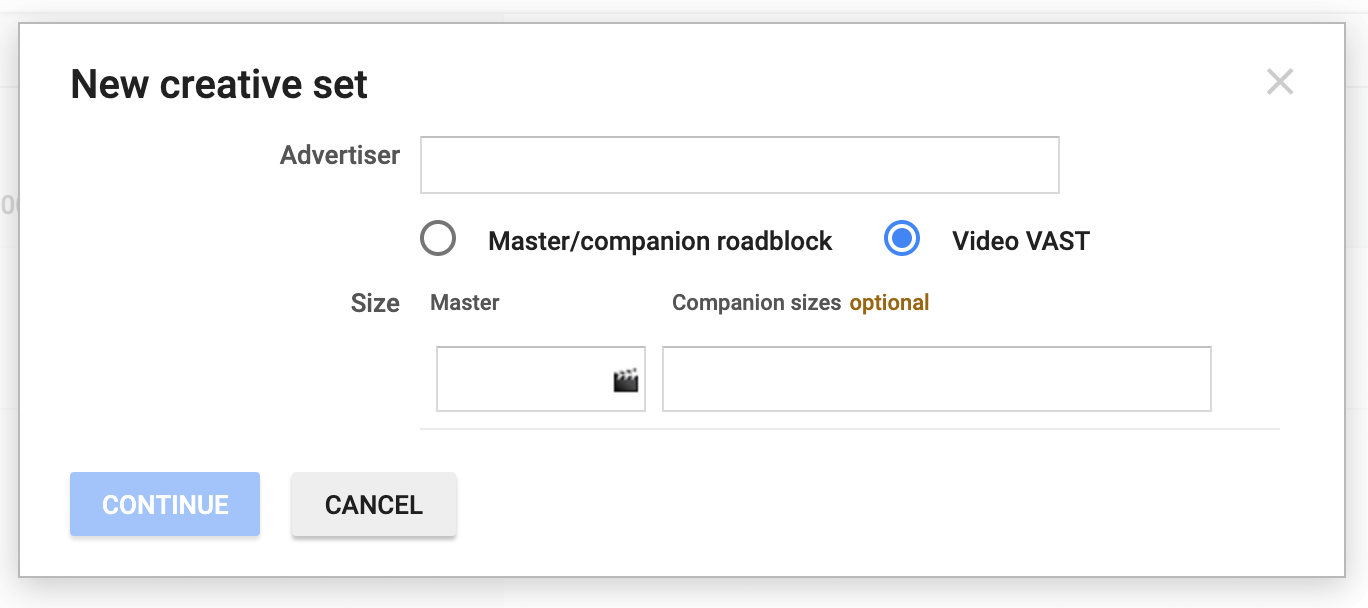This screenshot has width=1368, height=608.
Task: Dismiss the dialog using the X icon
Action: coord(1280,82)
